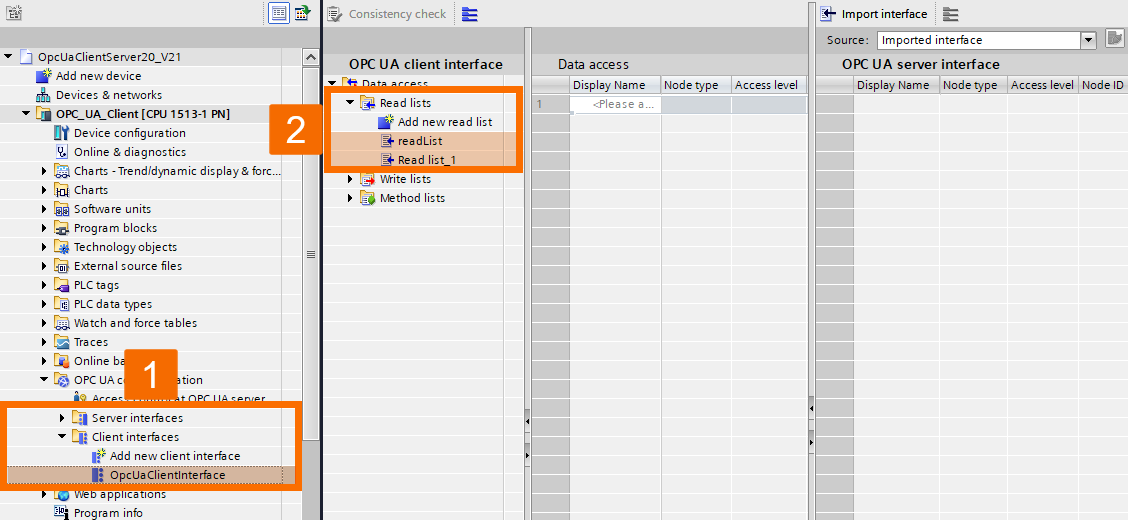Collapse the OpcUaClientServer20_V21 project node

(x=9, y=57)
